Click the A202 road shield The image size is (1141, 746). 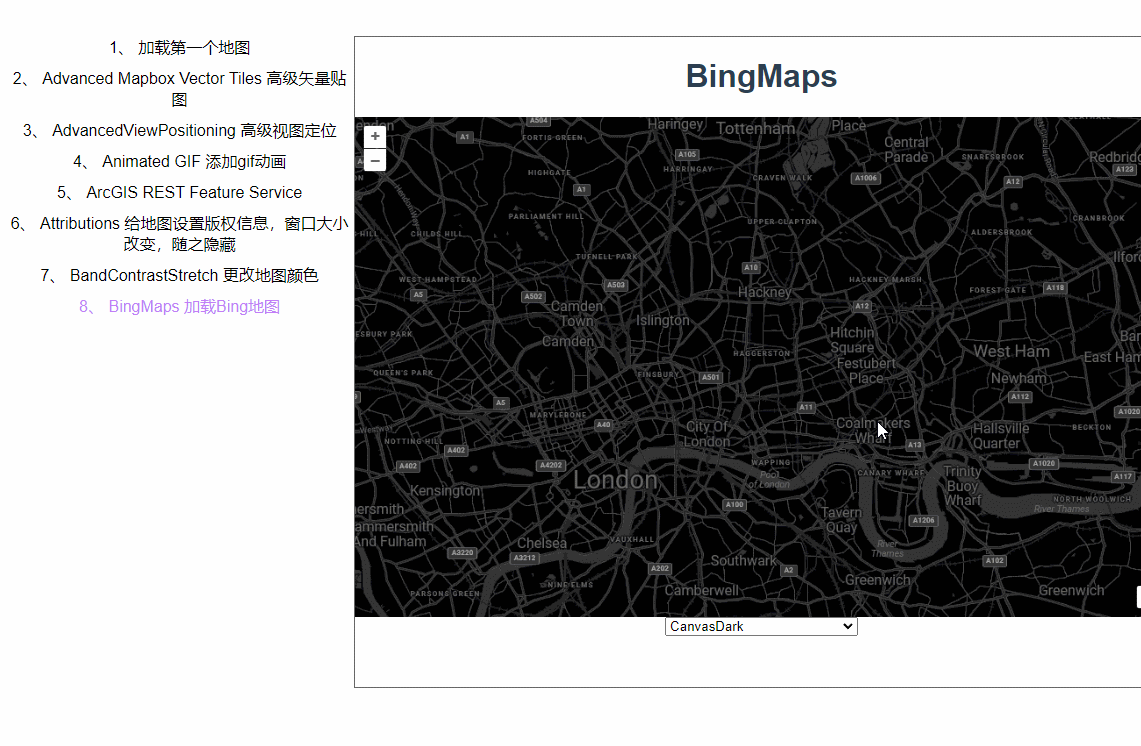click(x=660, y=568)
